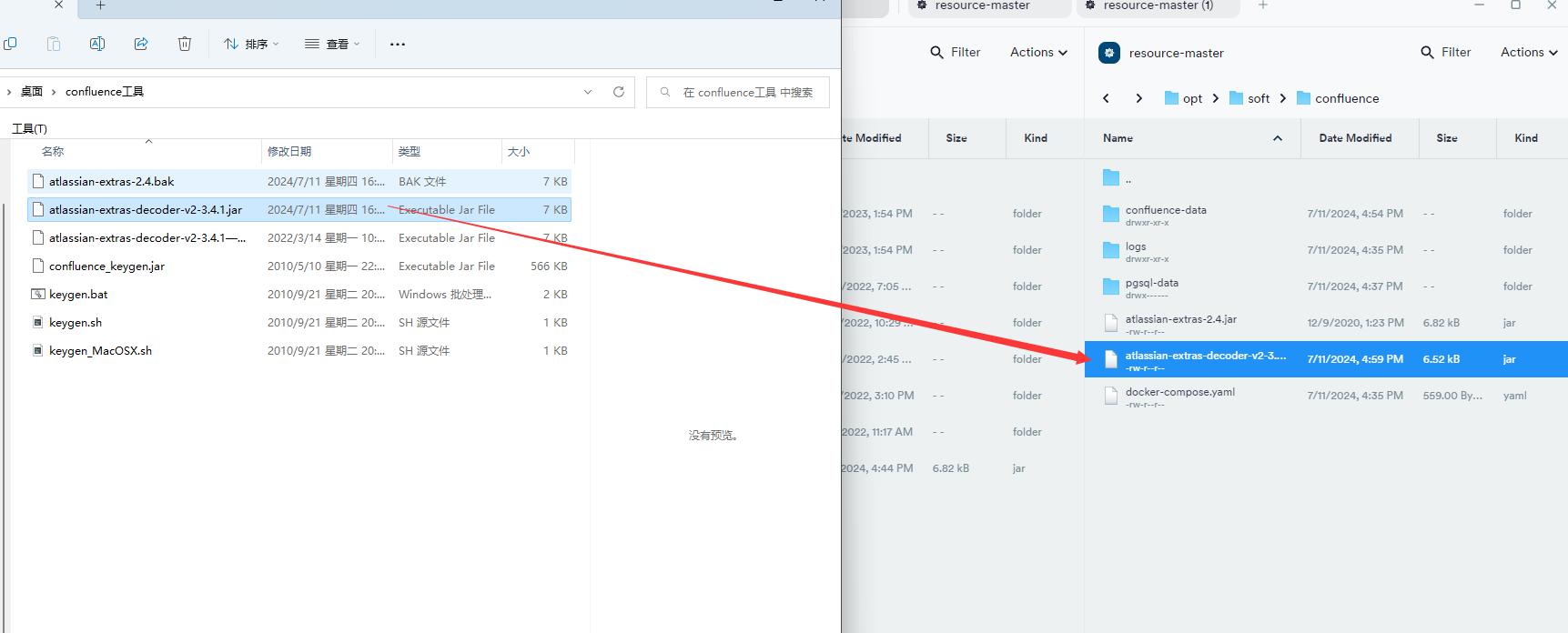
Task: Go forward with the right chevron
Action: pos(1139,98)
